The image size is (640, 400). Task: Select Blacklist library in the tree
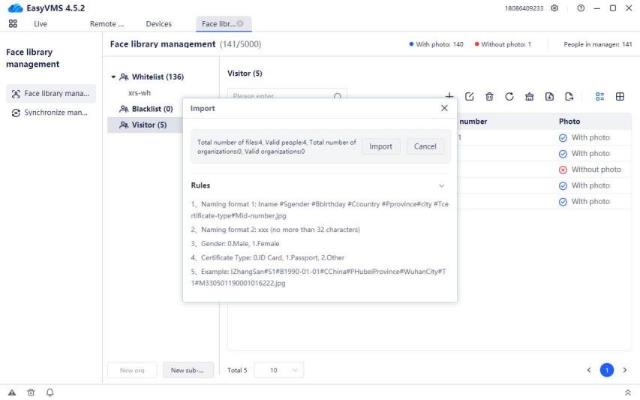(152, 109)
